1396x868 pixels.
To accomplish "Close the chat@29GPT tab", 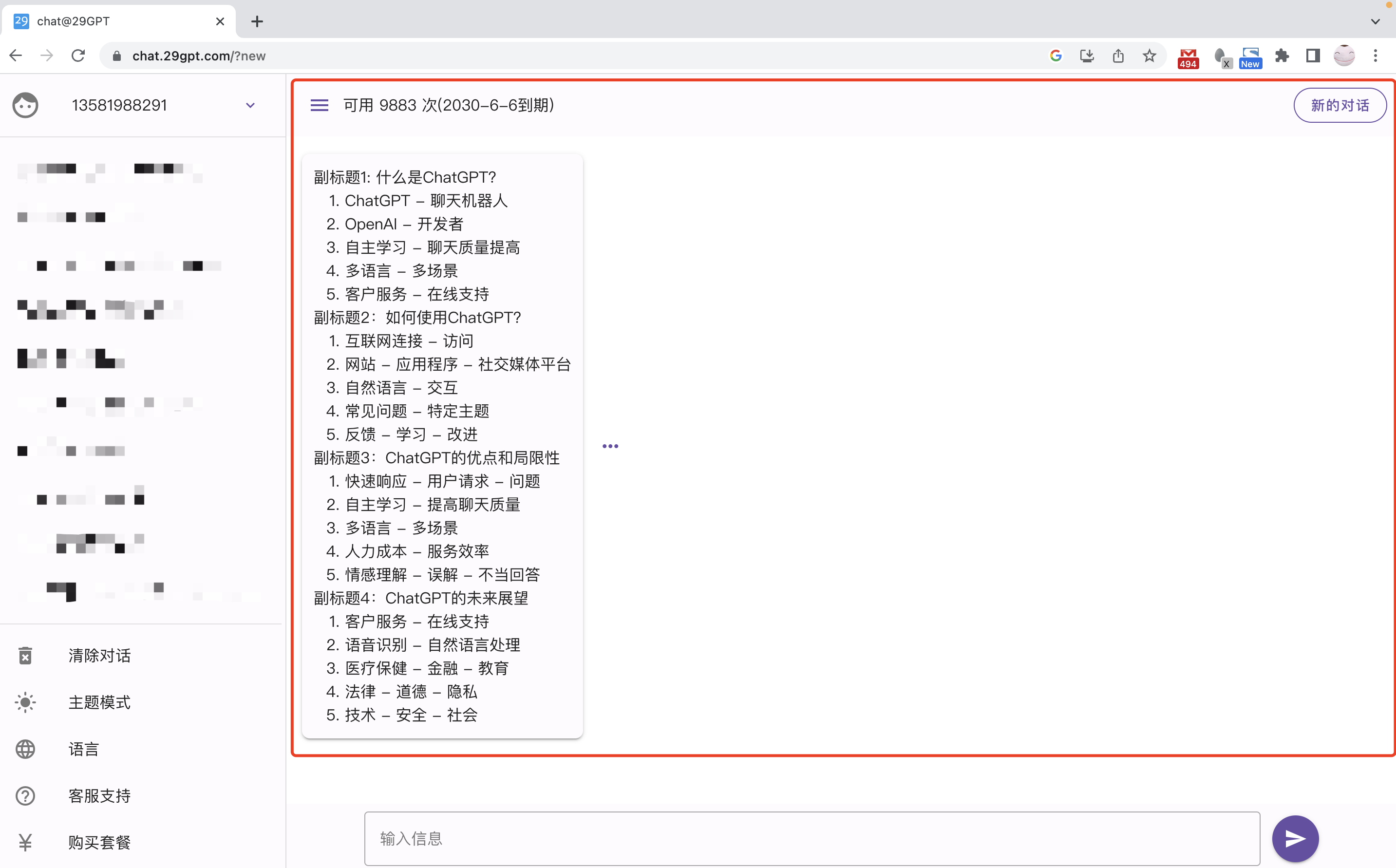I will 220,22.
